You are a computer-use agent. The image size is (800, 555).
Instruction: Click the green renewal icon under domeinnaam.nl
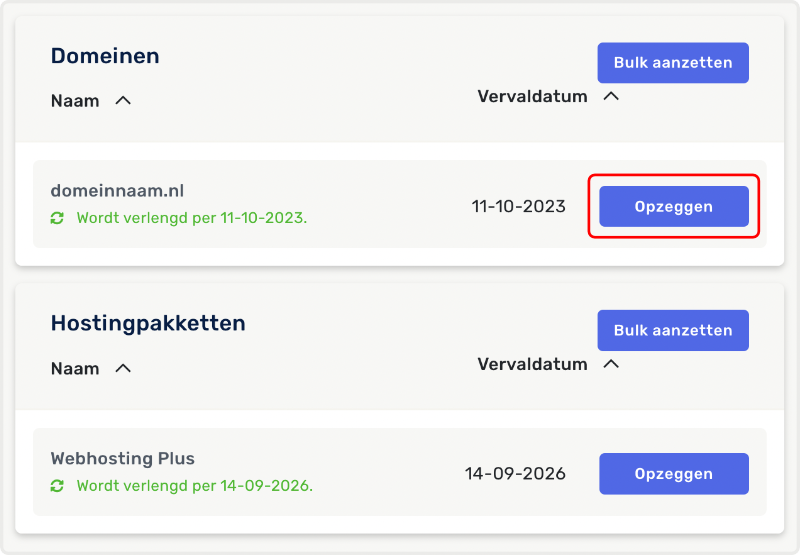point(57,217)
